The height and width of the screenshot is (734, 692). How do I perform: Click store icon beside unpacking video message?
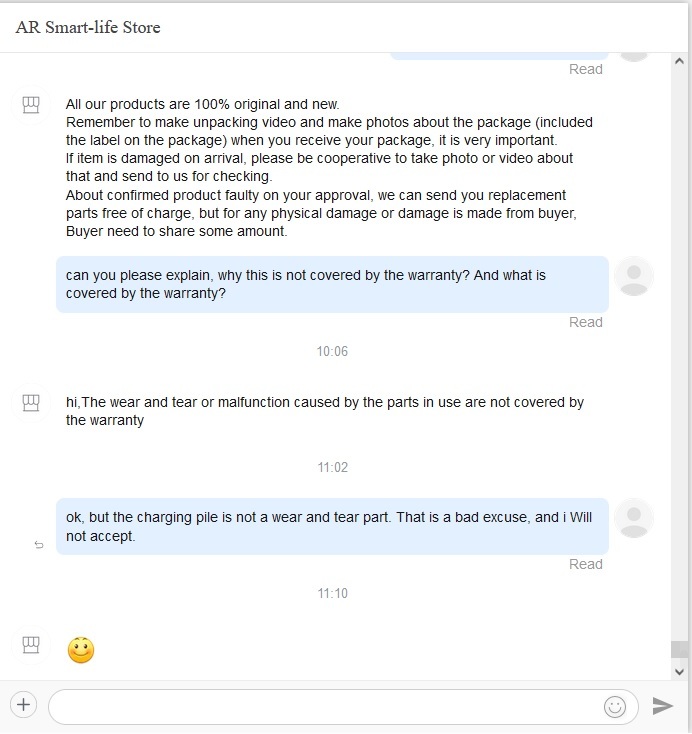pos(31,105)
